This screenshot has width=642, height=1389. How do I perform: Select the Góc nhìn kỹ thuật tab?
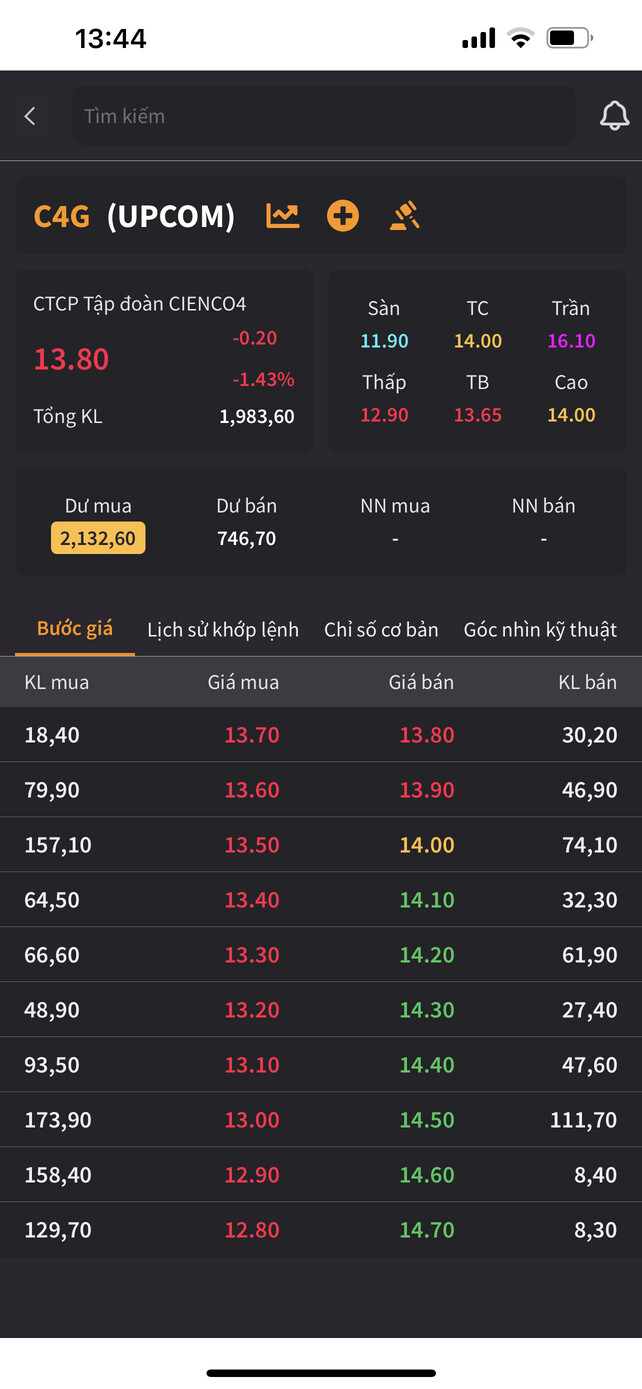click(540, 630)
